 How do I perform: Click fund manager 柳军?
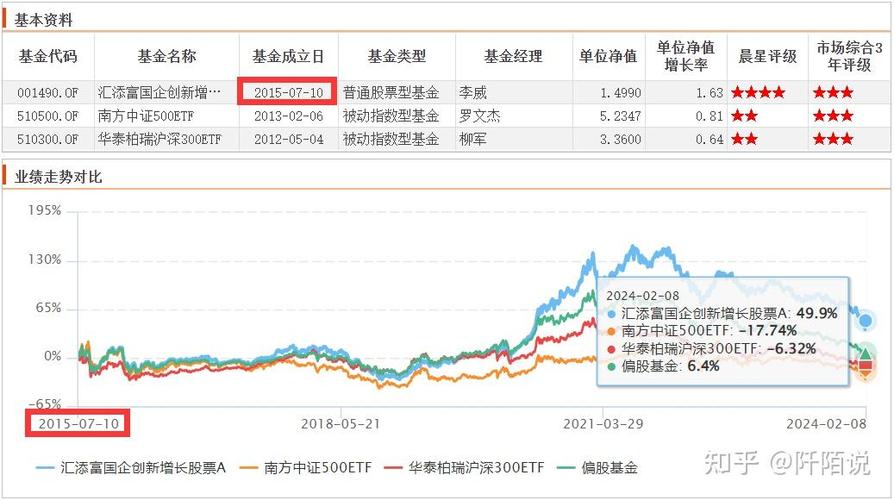(473, 139)
